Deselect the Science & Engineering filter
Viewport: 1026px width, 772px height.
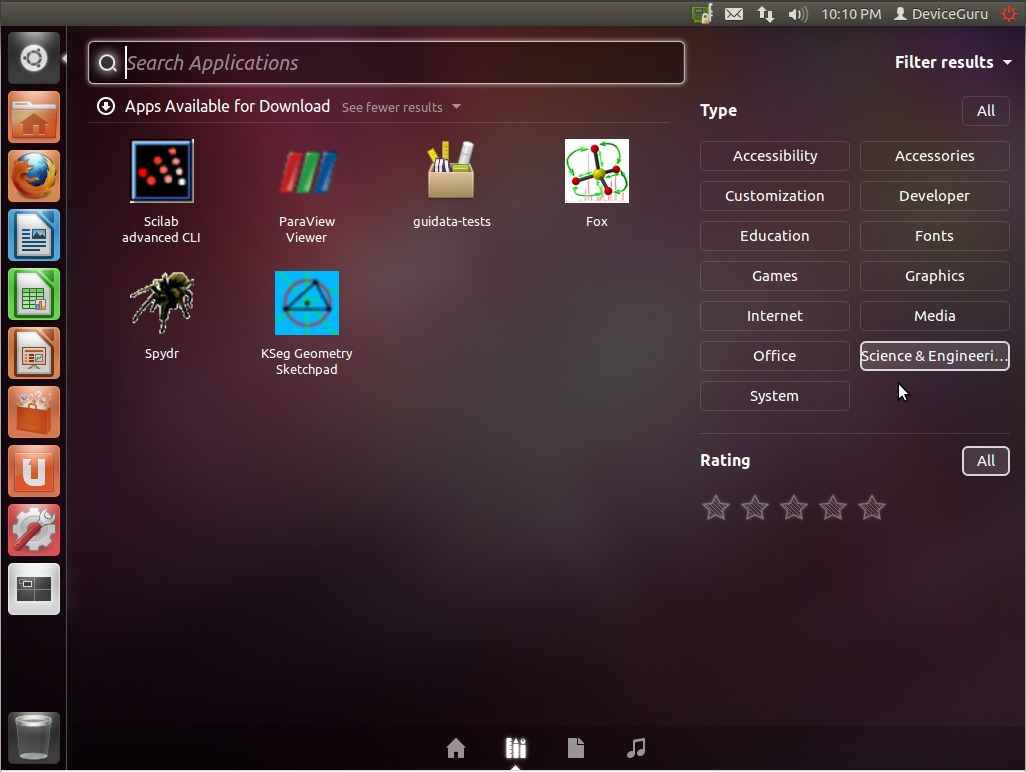tap(934, 356)
